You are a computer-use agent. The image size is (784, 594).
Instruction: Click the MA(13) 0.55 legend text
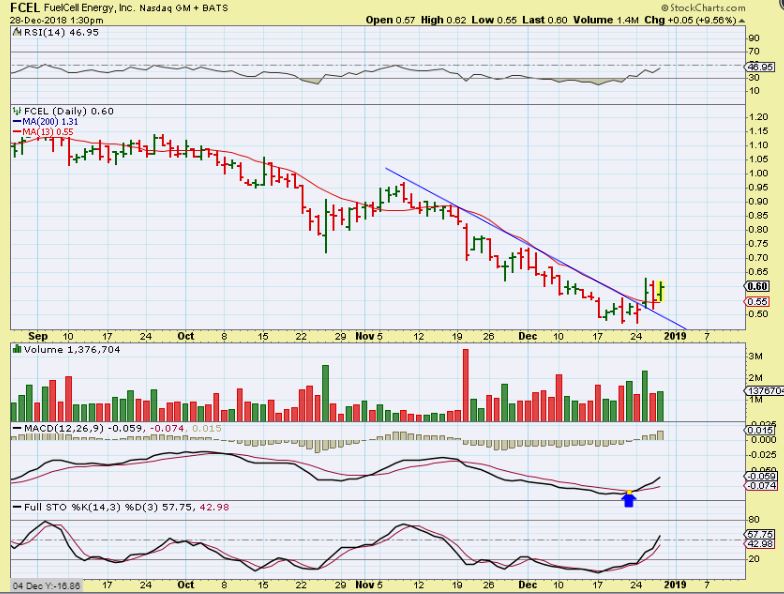click(48, 132)
